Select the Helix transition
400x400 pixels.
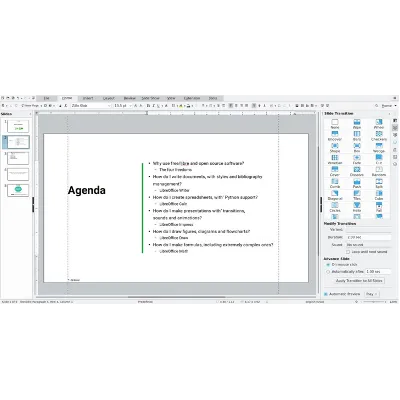coord(357,207)
